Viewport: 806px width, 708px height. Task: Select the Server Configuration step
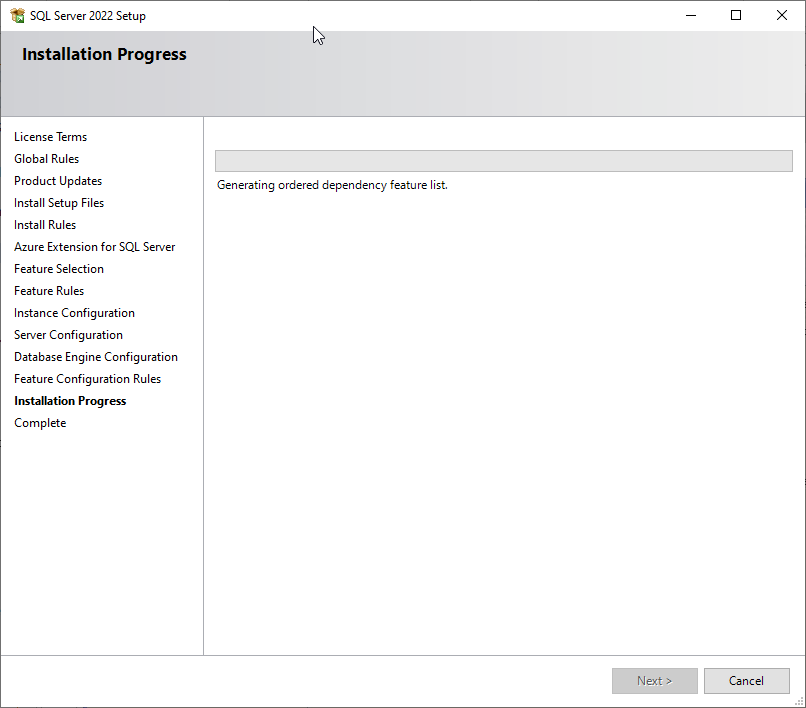coord(68,335)
